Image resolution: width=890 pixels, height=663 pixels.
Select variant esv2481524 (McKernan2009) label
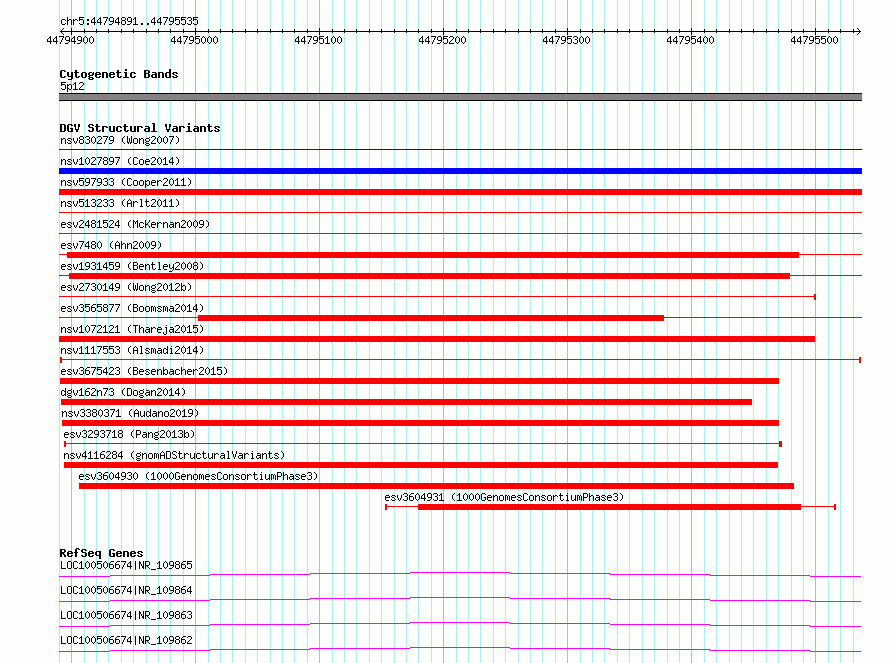pyautogui.click(x=135, y=224)
